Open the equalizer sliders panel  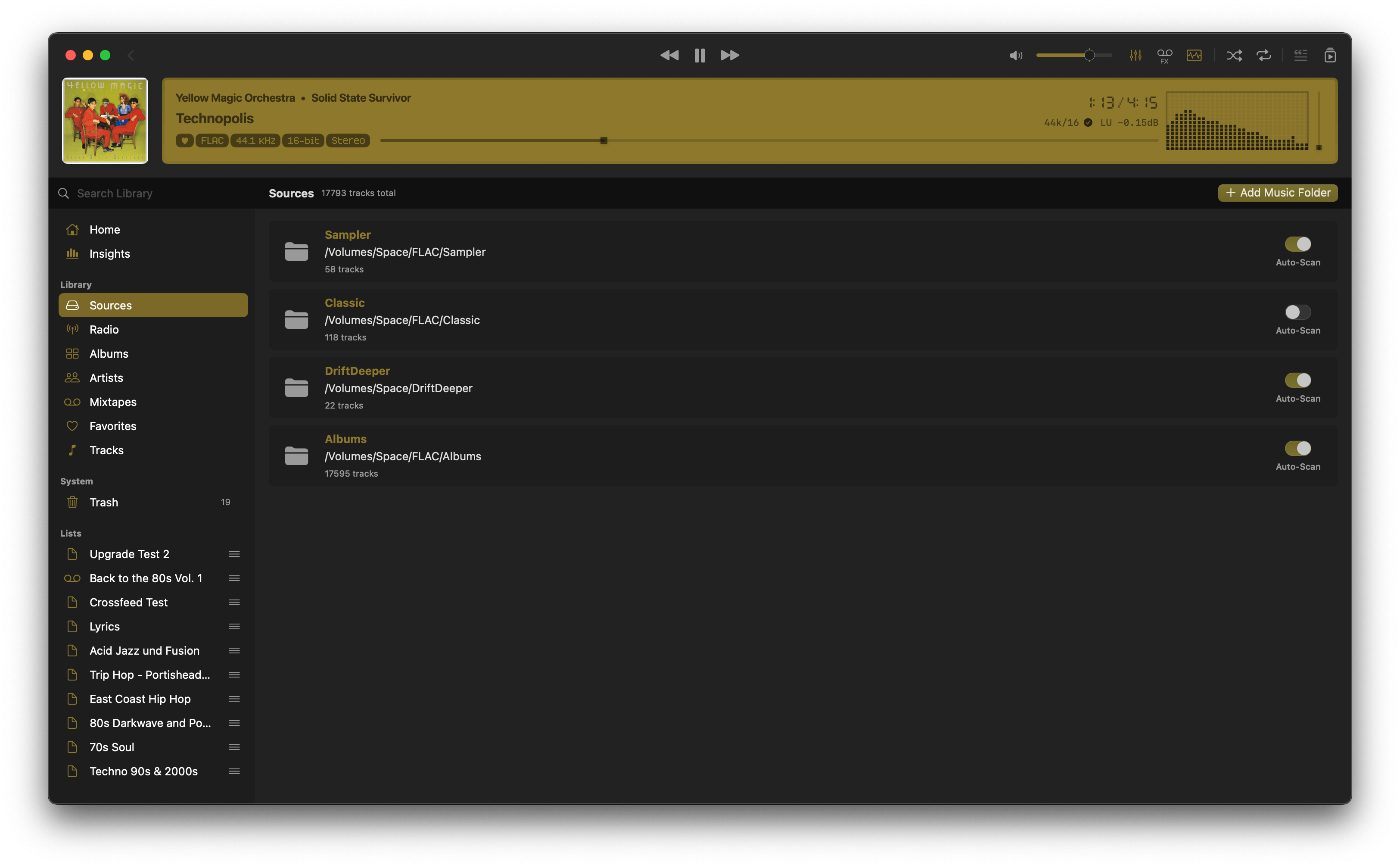pos(1135,55)
